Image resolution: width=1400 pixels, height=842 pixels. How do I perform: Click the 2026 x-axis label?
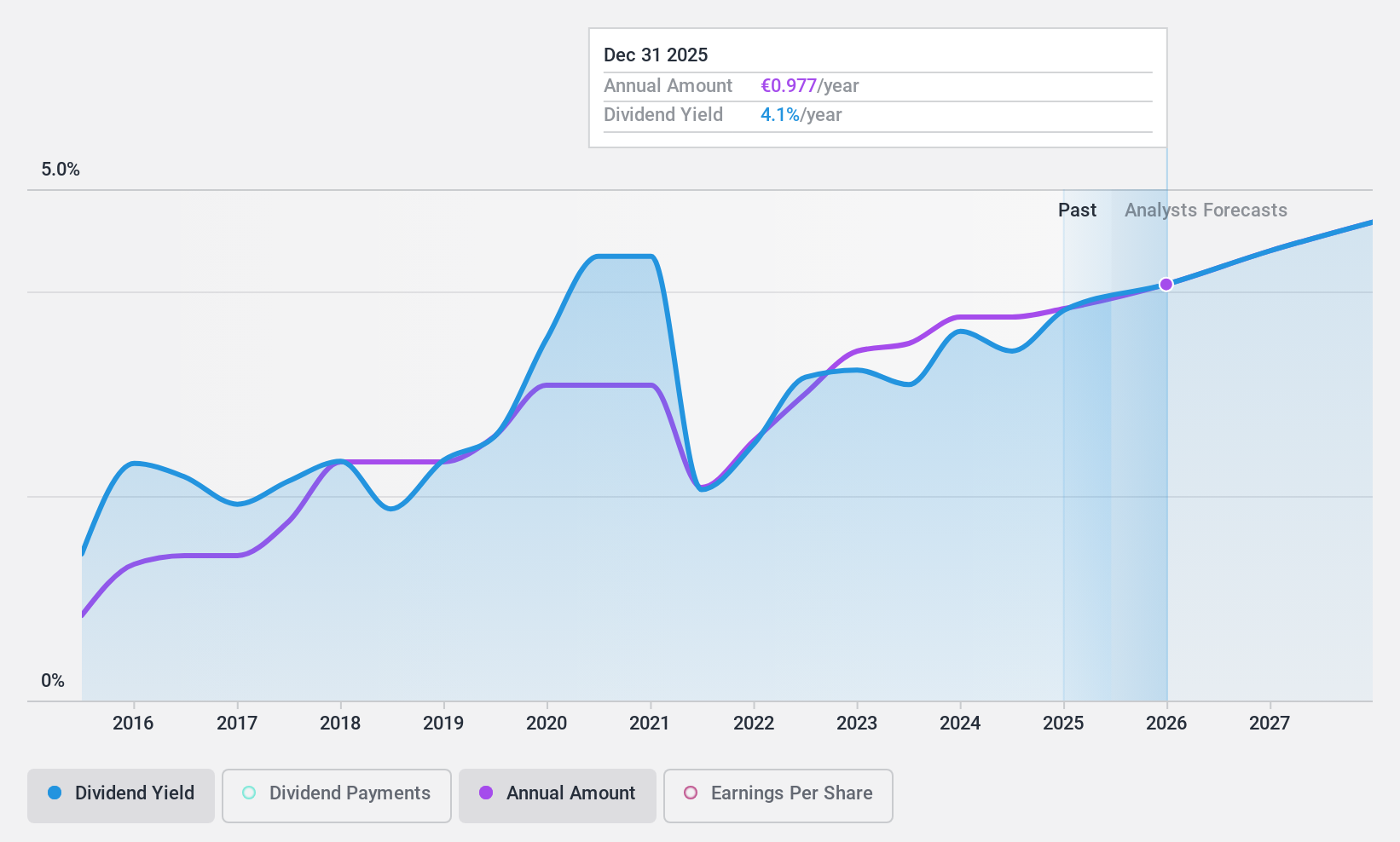1166,724
